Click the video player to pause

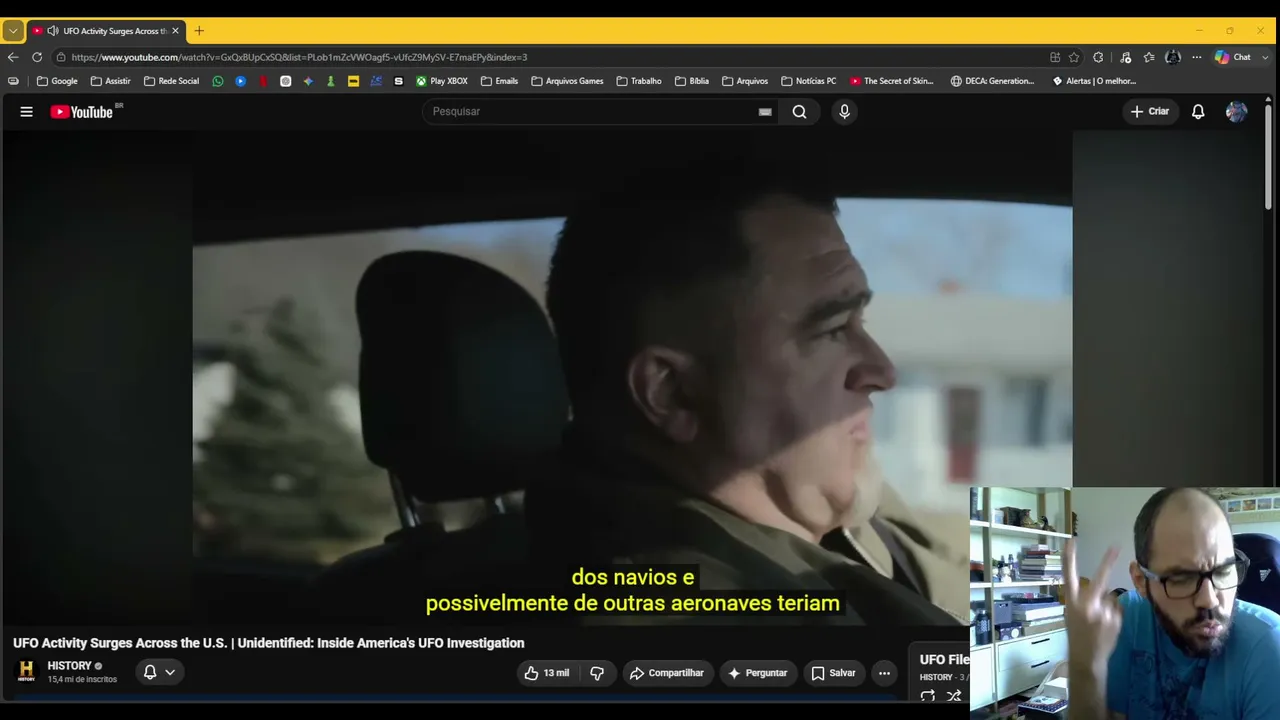coord(632,378)
